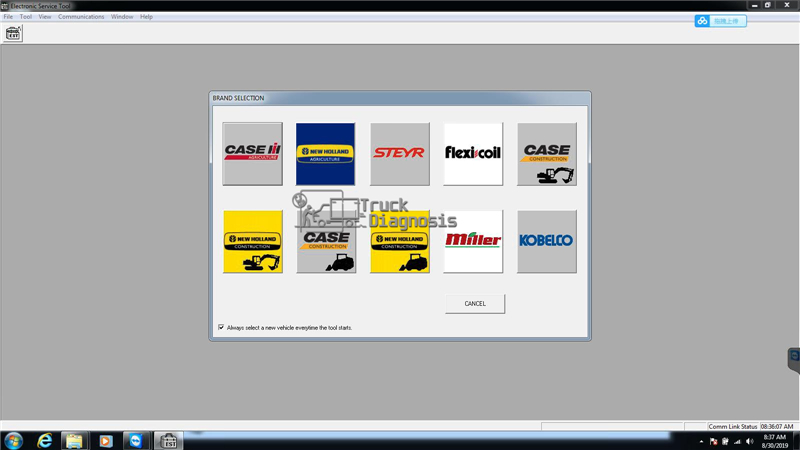Show hidden tray icons arrow
The image size is (800, 450).
tap(701, 441)
